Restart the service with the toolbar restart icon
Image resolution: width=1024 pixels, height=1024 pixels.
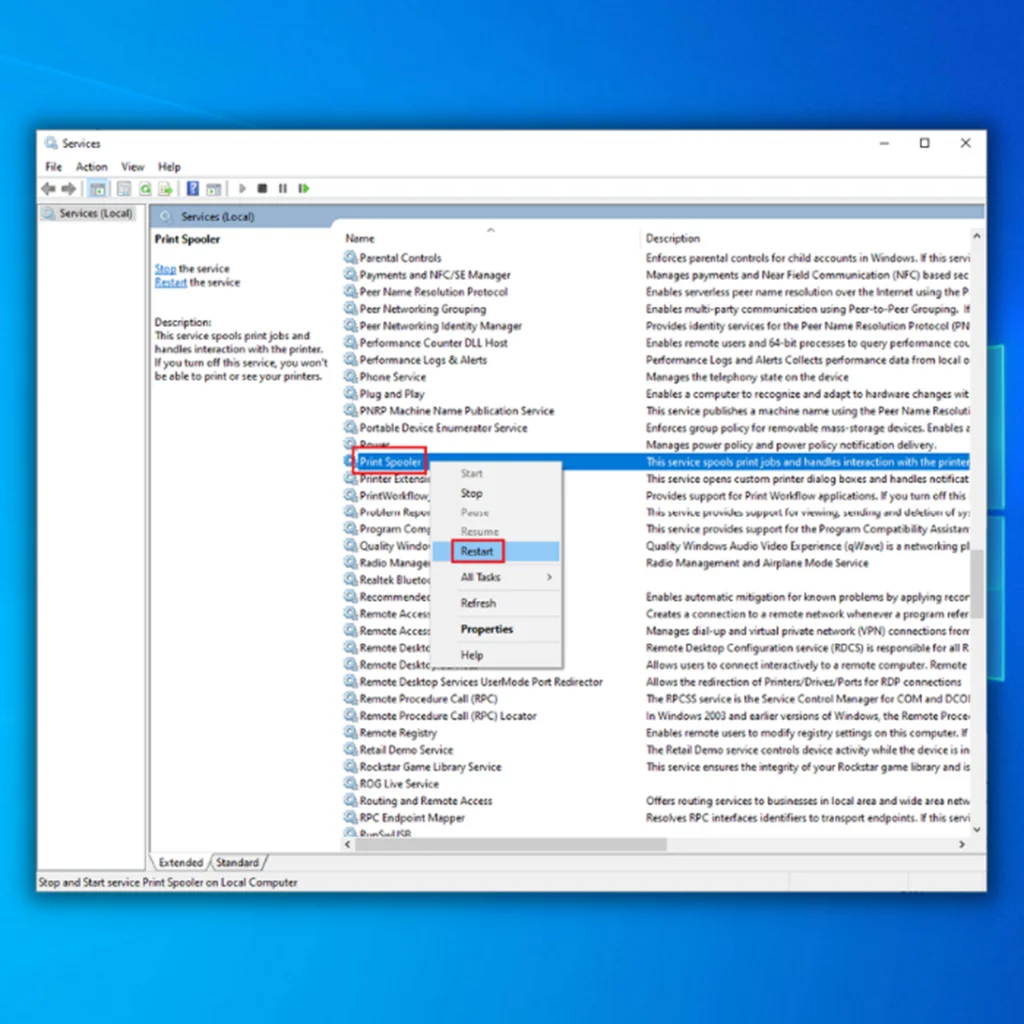pyautogui.click(x=304, y=188)
